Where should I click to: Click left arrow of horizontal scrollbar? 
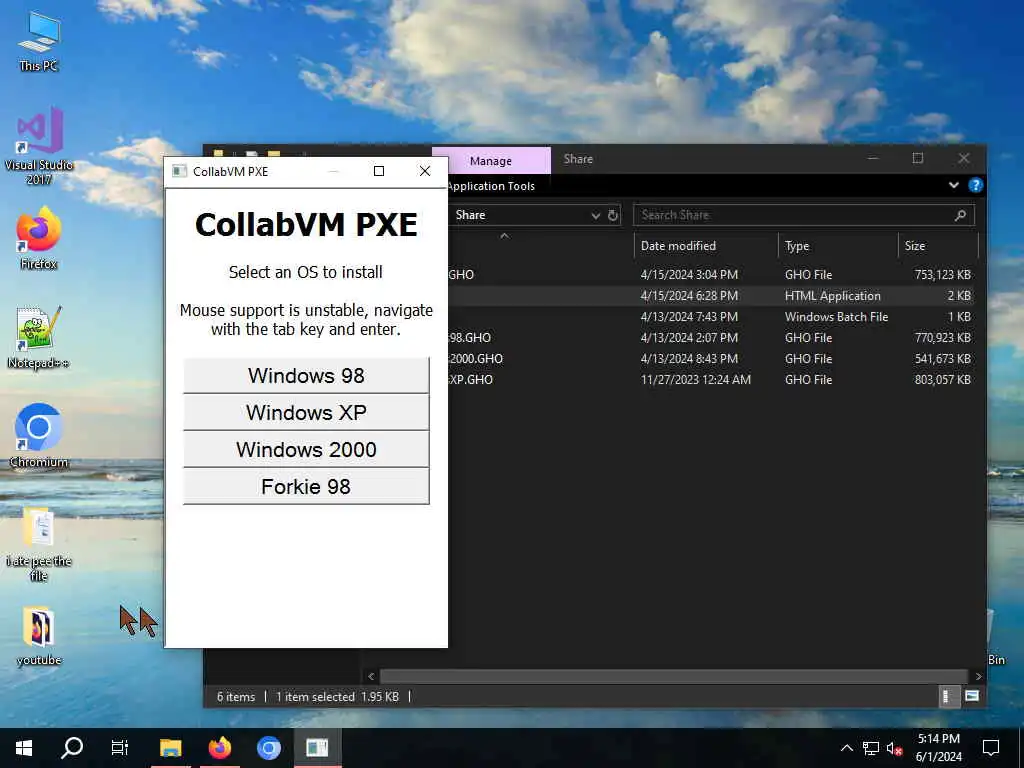pyautogui.click(x=371, y=676)
